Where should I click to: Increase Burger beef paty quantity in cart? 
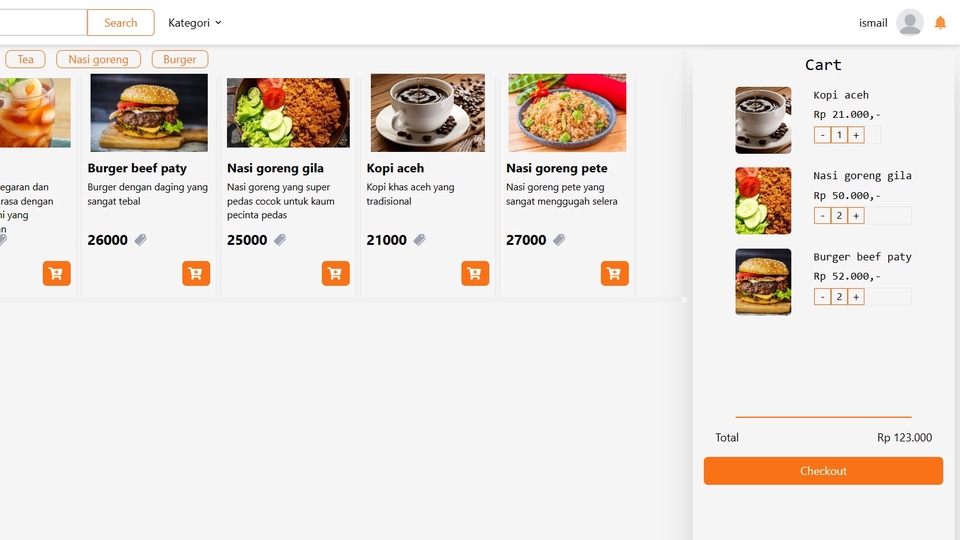[856, 297]
